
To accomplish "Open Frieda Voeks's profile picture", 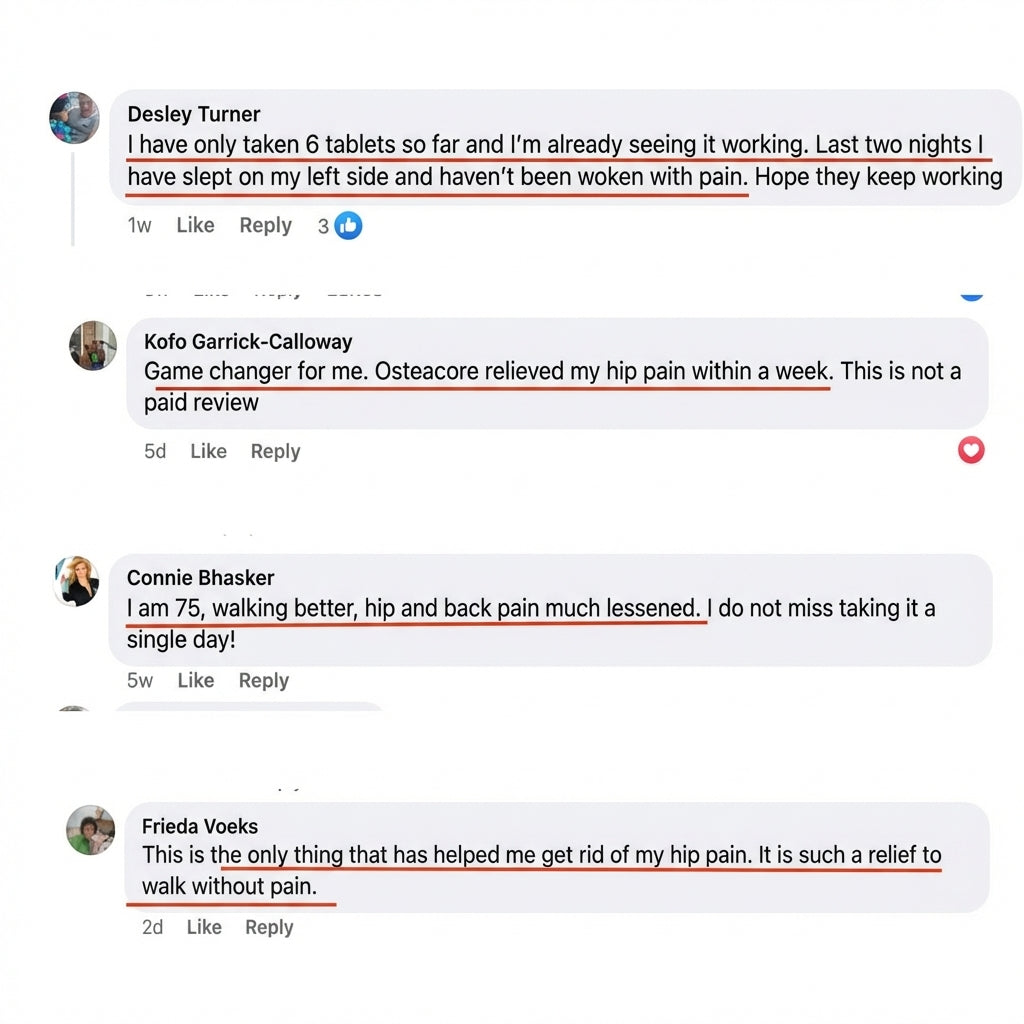I will [91, 829].
